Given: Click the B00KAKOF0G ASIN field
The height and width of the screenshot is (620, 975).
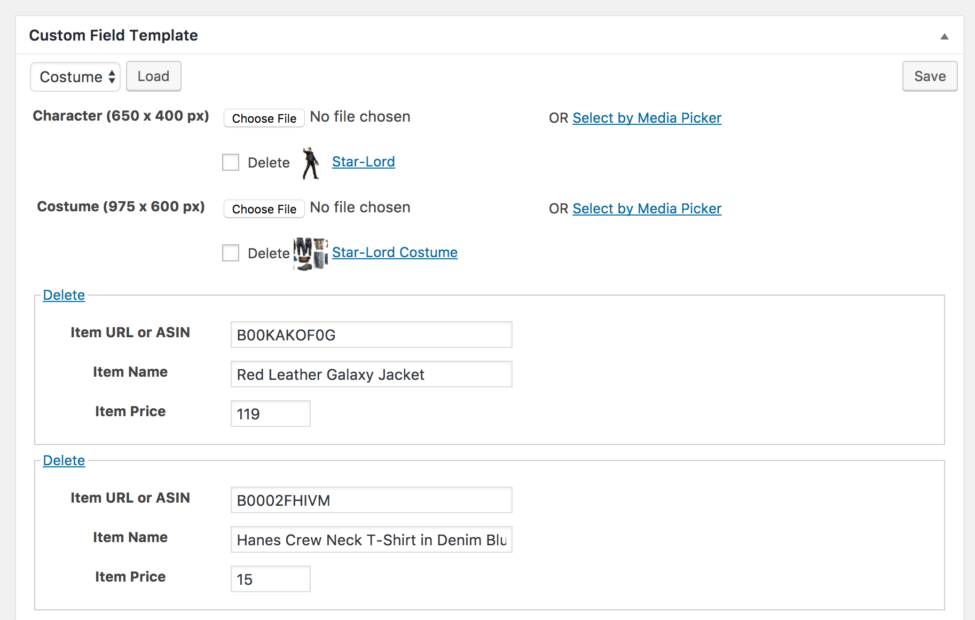Looking at the screenshot, I should point(371,335).
